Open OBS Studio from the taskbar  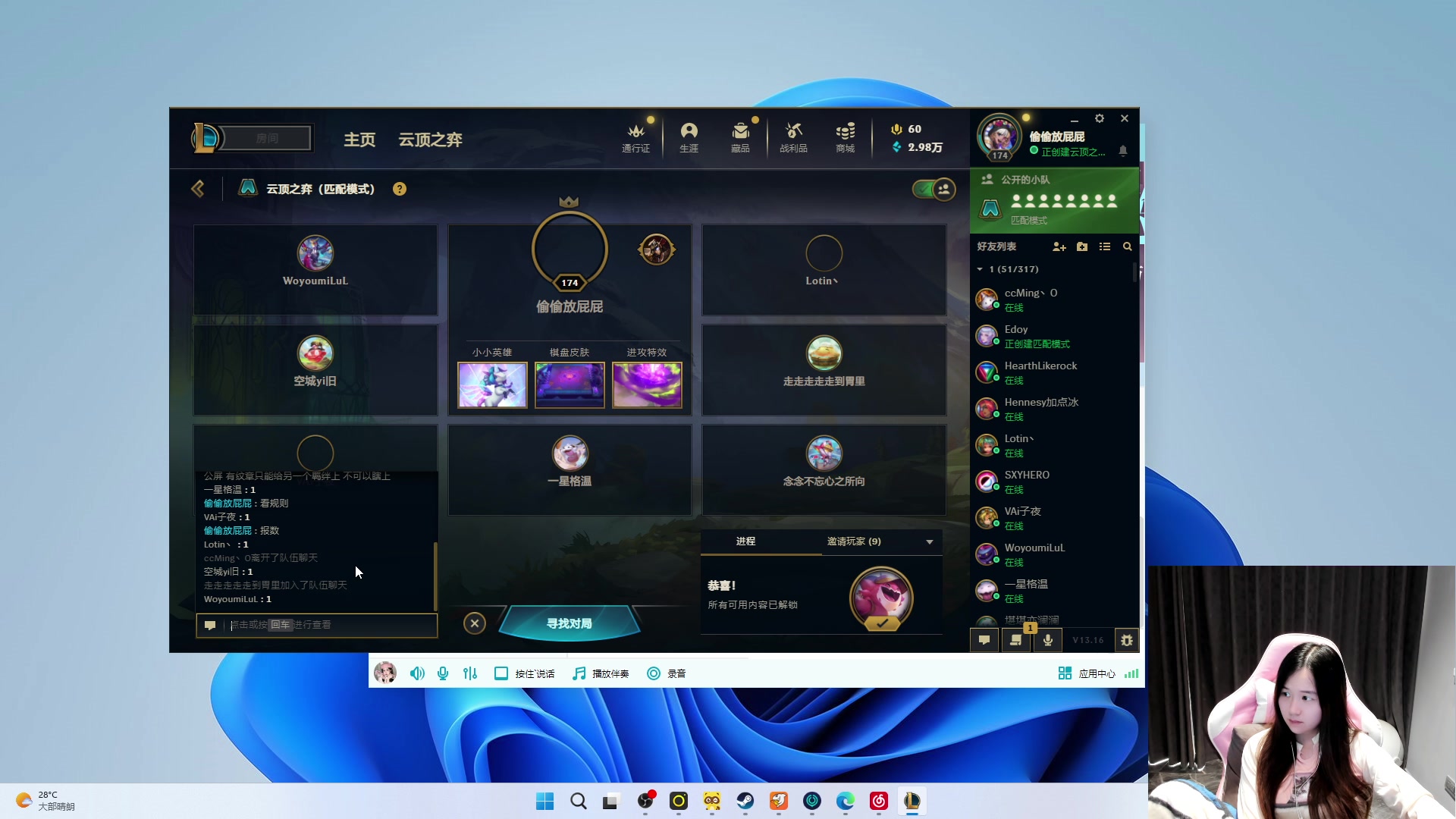[x=645, y=801]
